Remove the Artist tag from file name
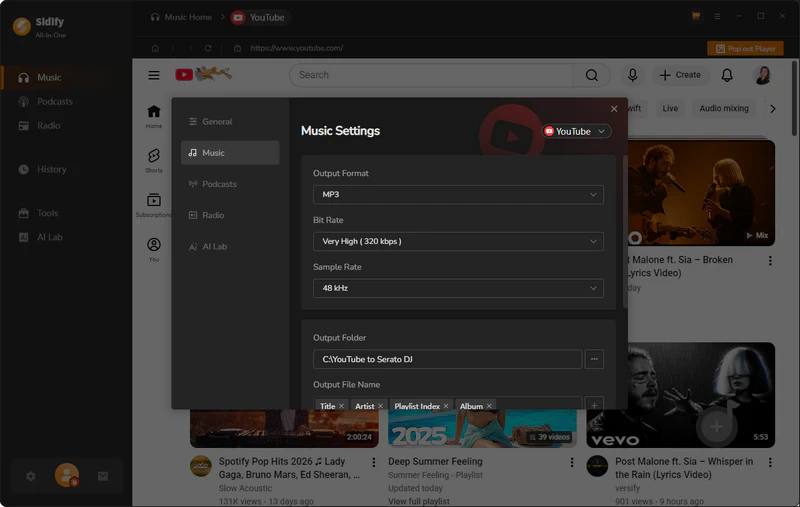800x507 pixels. point(380,406)
